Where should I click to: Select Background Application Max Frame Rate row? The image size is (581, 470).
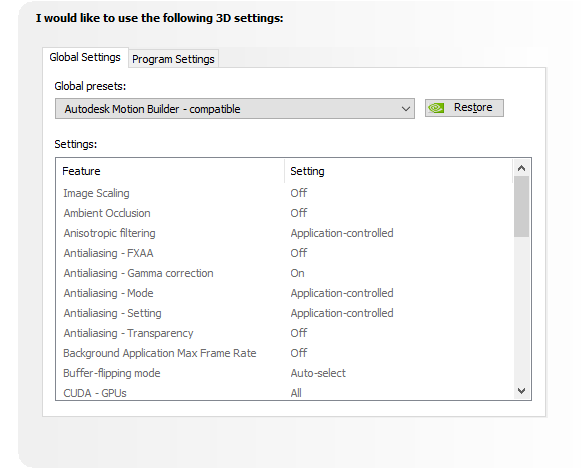coord(285,353)
